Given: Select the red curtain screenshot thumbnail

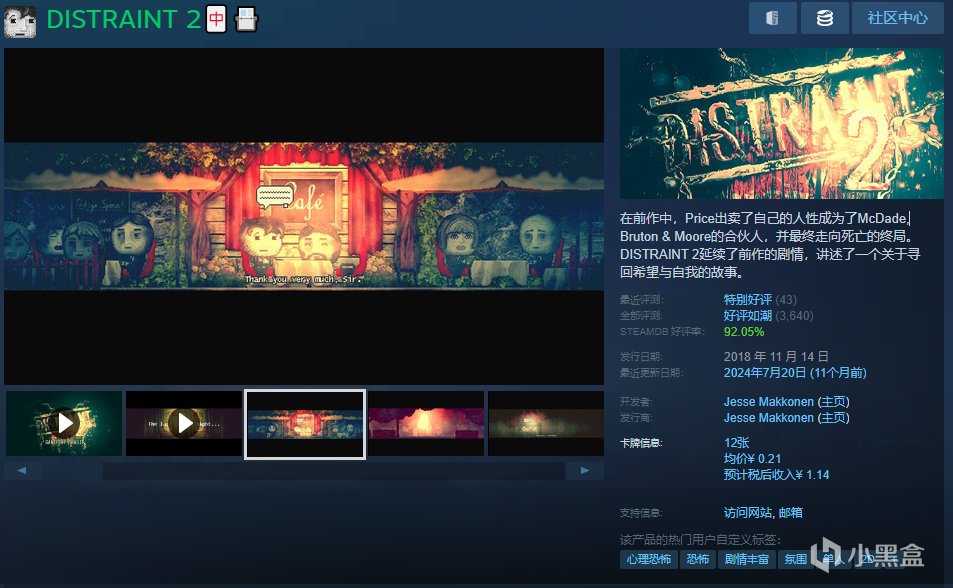Looking at the screenshot, I should [x=426, y=423].
